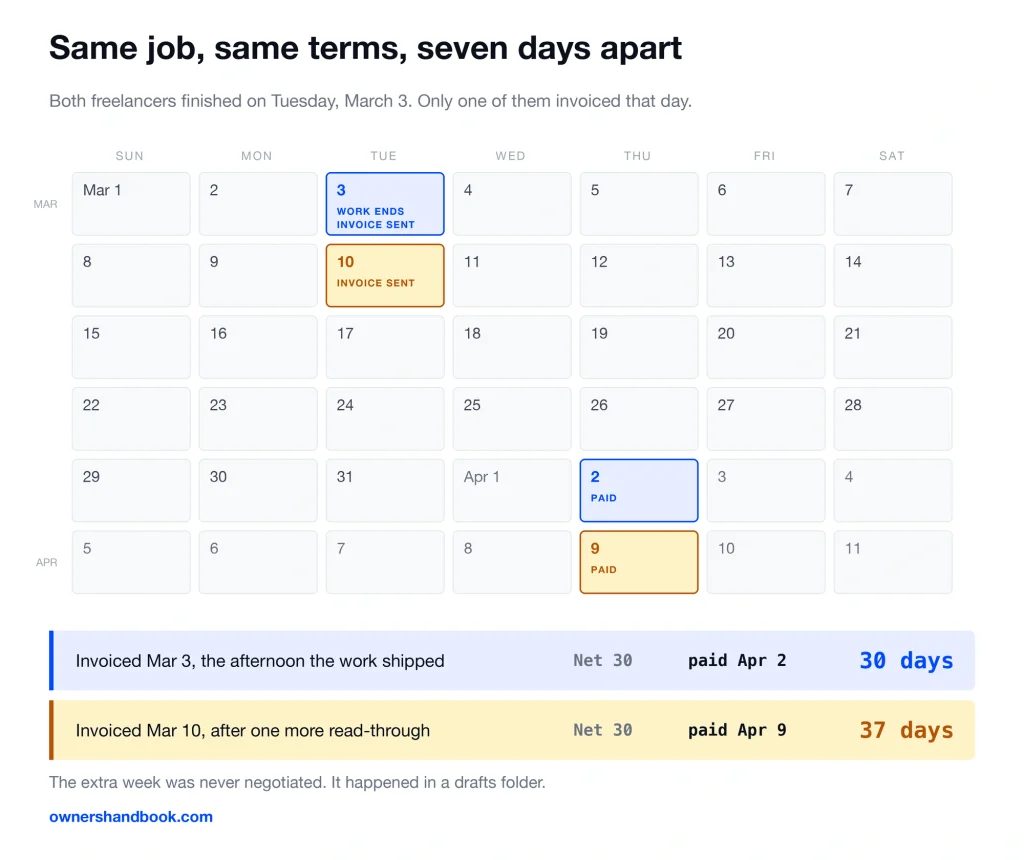Viewport: 1024px width, 860px height.
Task: Click the THU column header
Action: pyautogui.click(x=637, y=156)
